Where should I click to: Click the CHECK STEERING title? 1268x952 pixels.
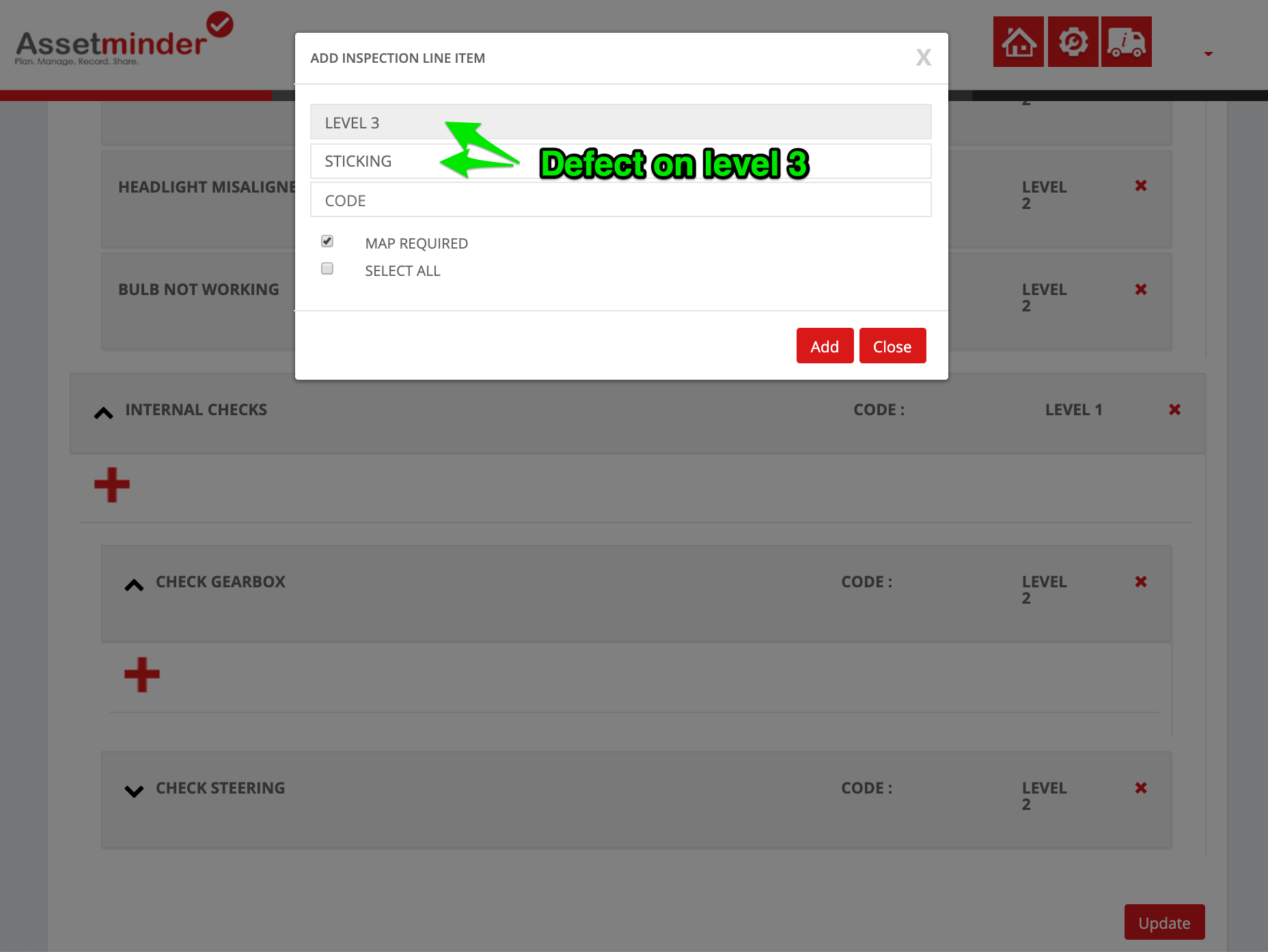221,788
